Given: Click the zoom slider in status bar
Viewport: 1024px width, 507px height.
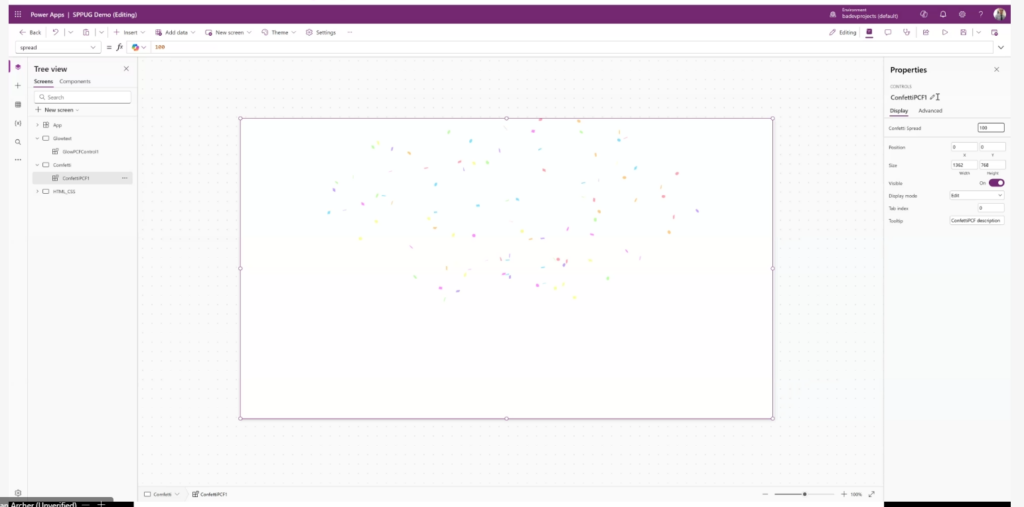Looking at the screenshot, I should pos(805,494).
